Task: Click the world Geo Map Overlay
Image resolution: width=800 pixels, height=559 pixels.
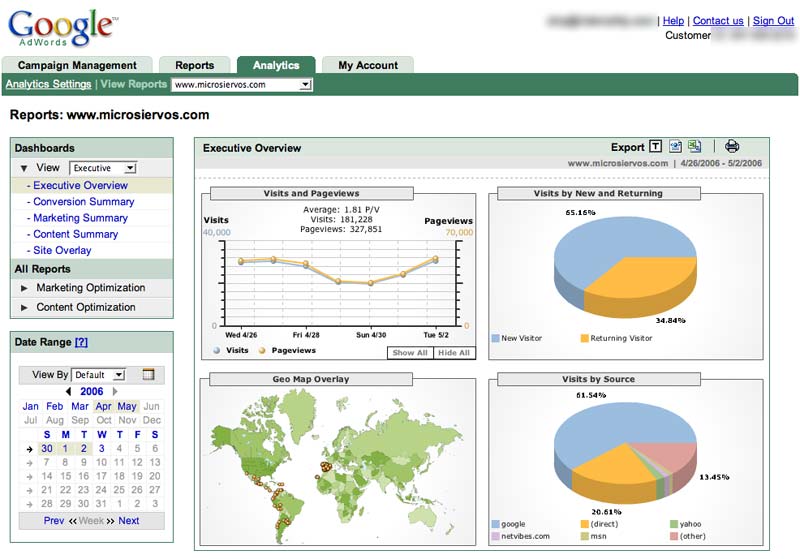Action: point(337,467)
